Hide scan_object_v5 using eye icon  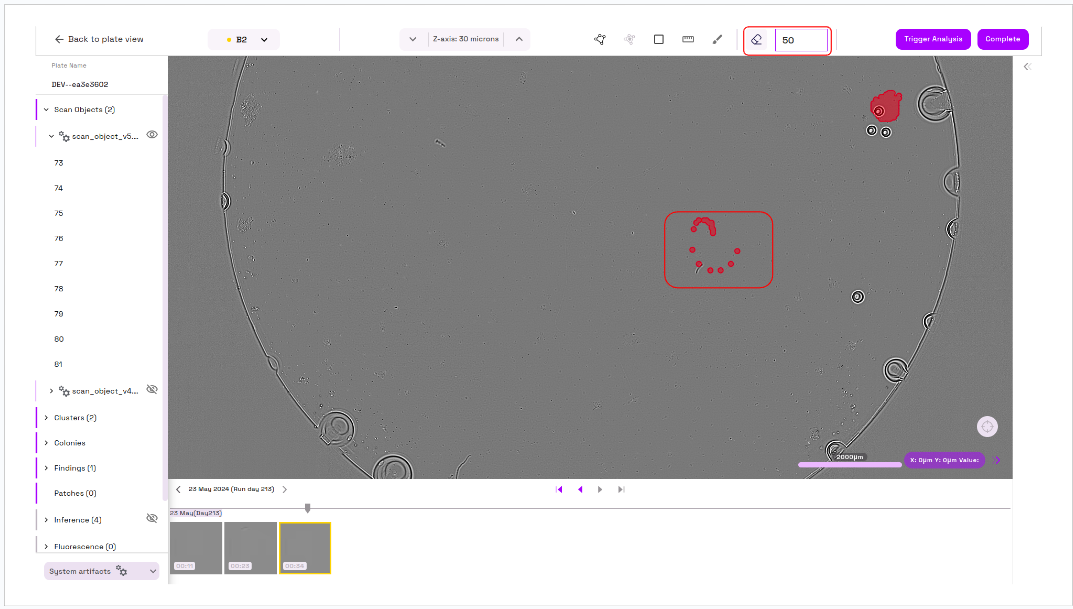point(153,134)
